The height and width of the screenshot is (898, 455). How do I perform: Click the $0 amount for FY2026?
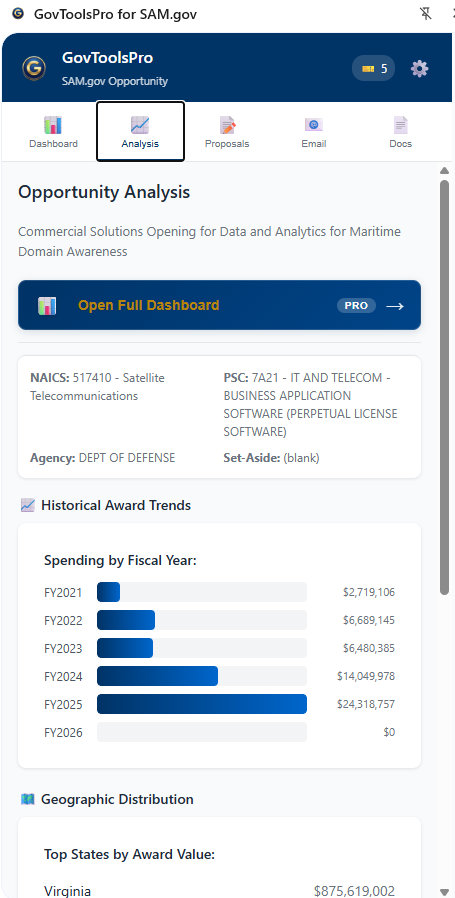coord(389,732)
